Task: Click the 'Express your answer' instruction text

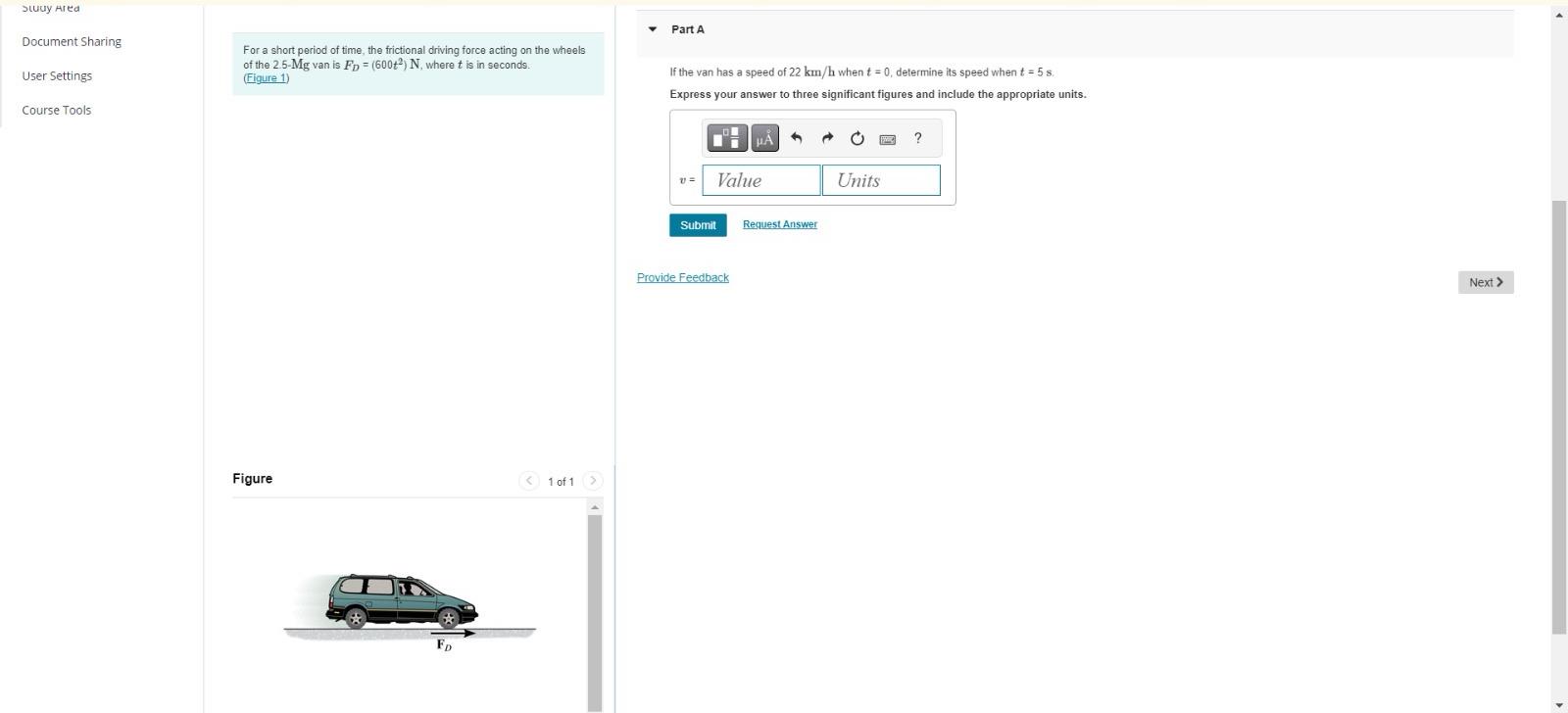Action: pos(878,94)
